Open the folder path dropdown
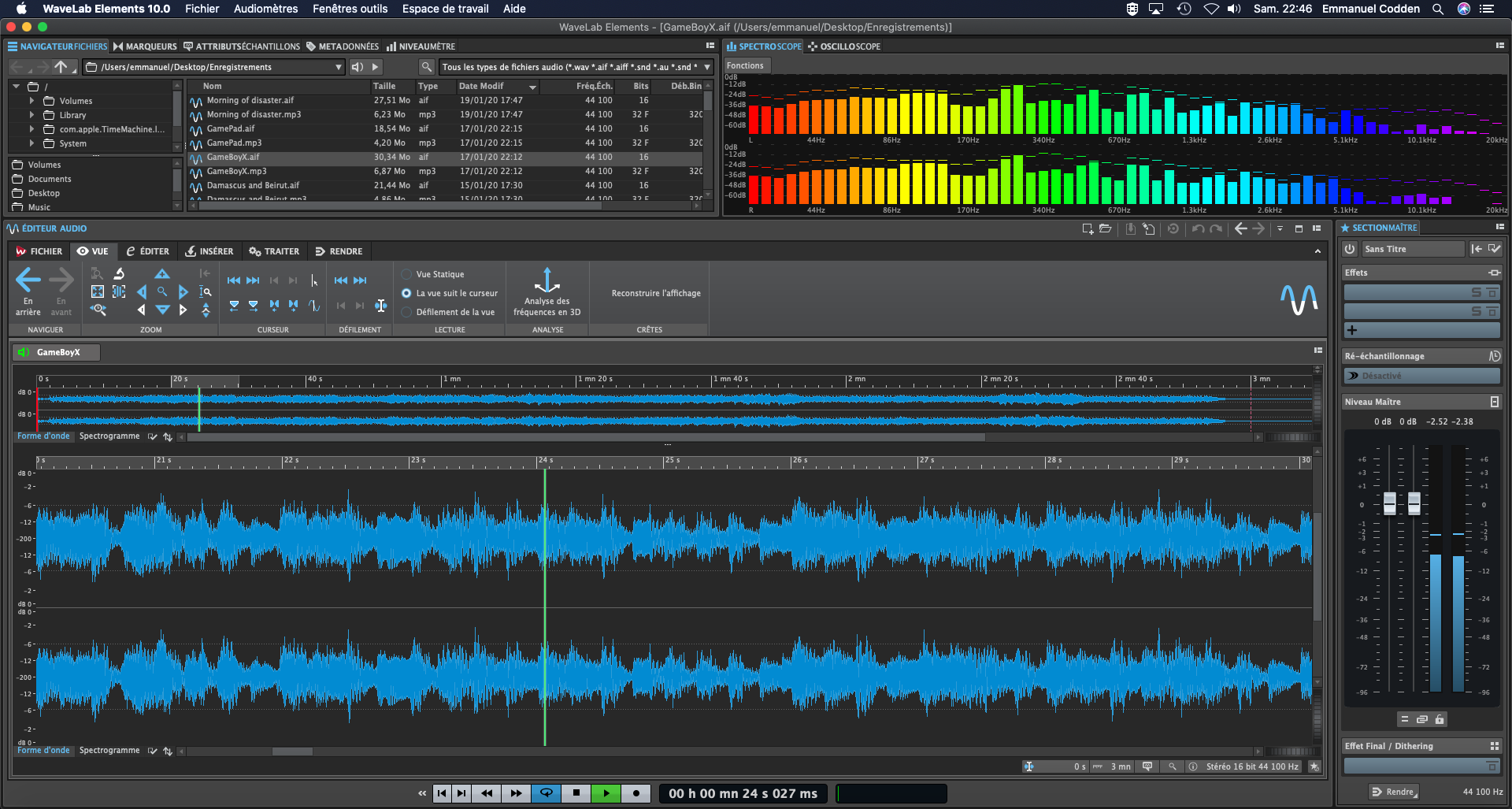Image resolution: width=1512 pixels, height=809 pixels. (339, 67)
